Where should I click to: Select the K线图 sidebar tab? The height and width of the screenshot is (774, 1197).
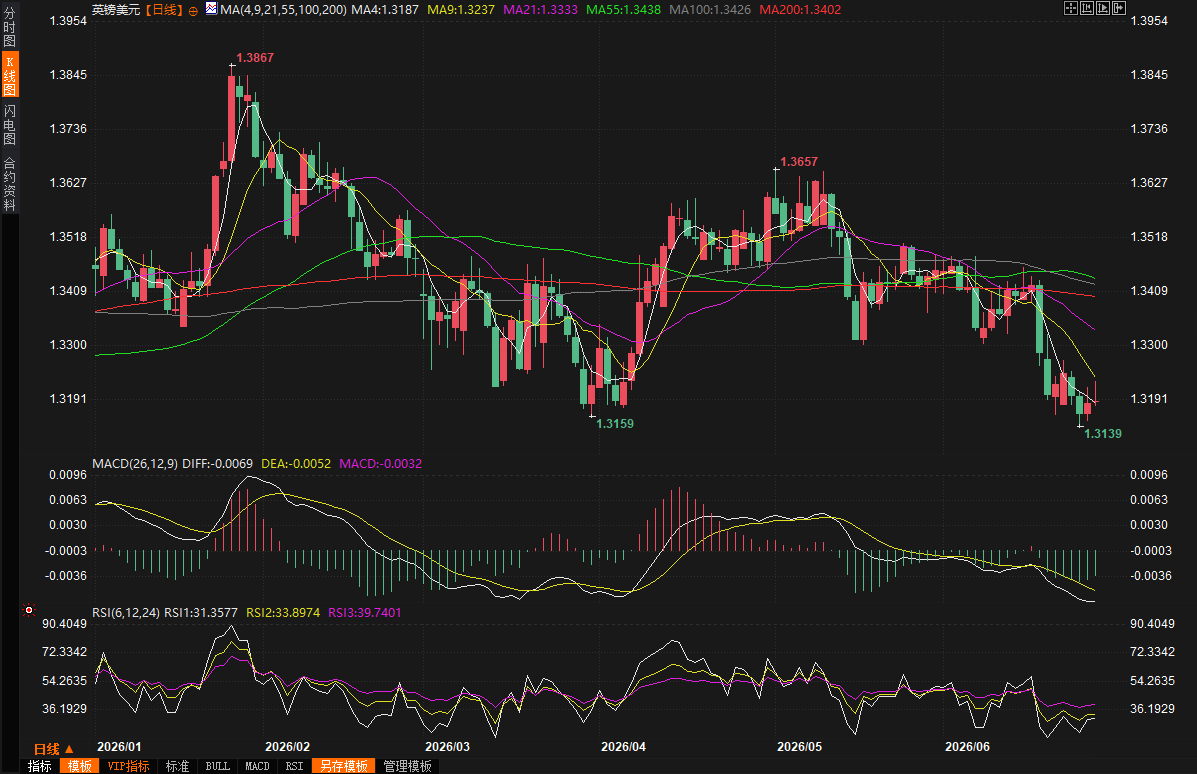(x=9, y=76)
